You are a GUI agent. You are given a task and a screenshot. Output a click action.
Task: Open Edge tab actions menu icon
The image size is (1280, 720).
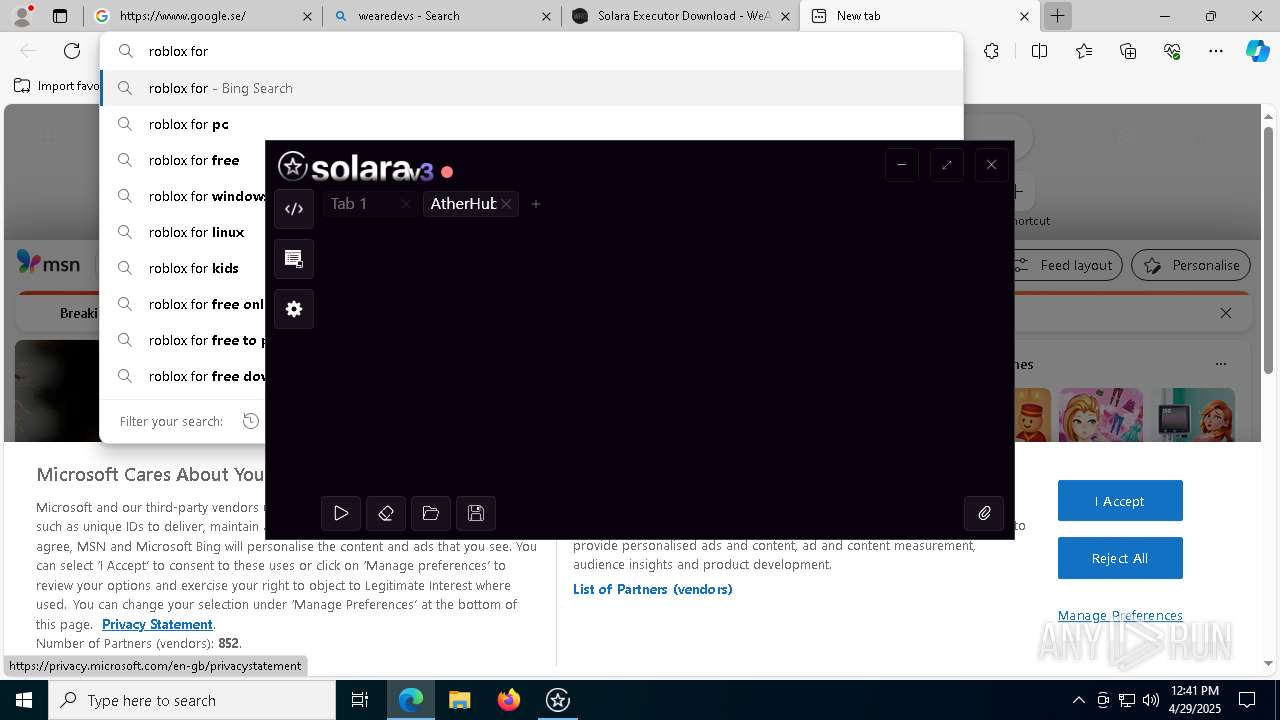click(60, 16)
